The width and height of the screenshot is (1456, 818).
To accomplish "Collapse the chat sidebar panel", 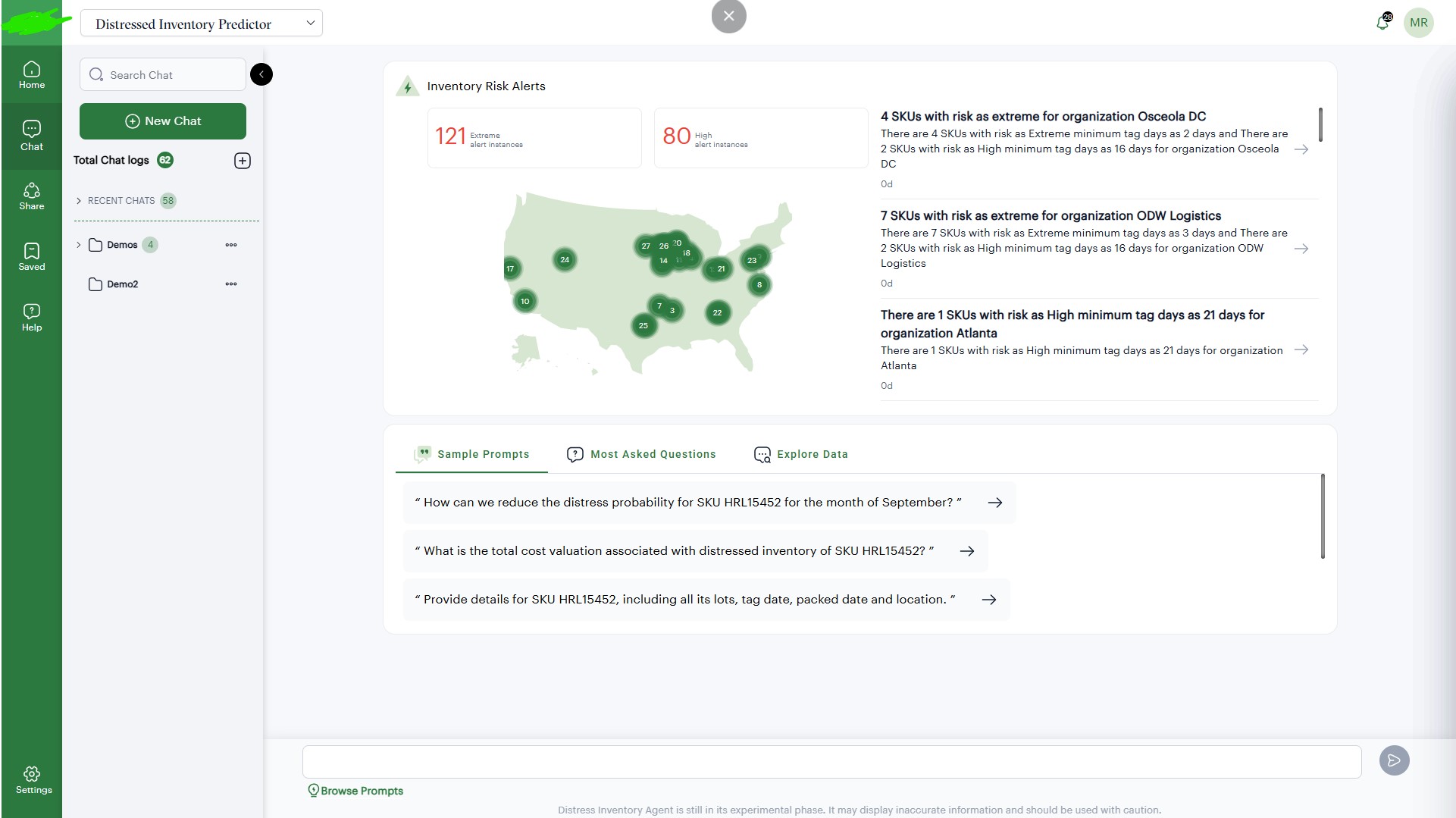I will pyautogui.click(x=261, y=74).
